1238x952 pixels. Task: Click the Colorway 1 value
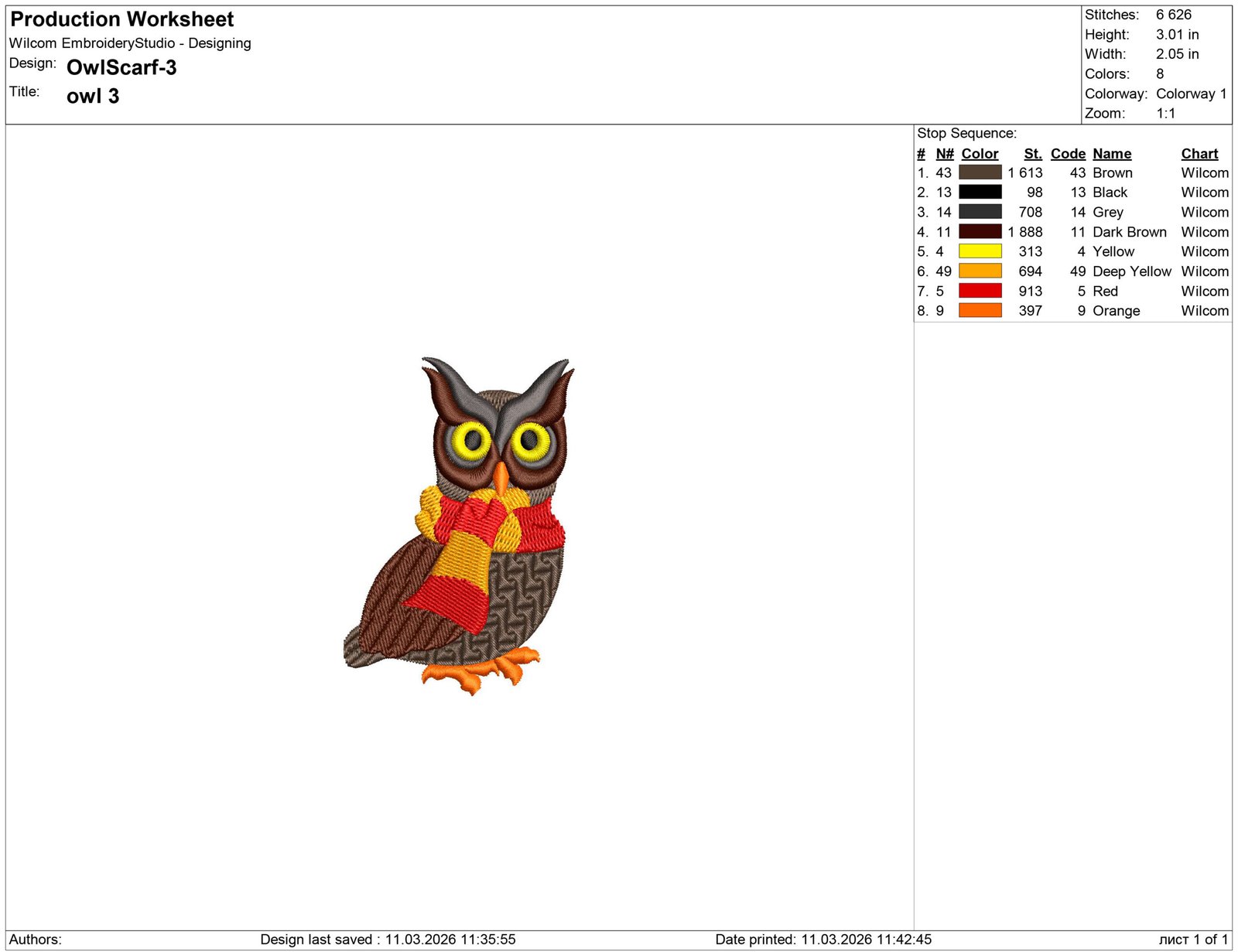(1191, 94)
